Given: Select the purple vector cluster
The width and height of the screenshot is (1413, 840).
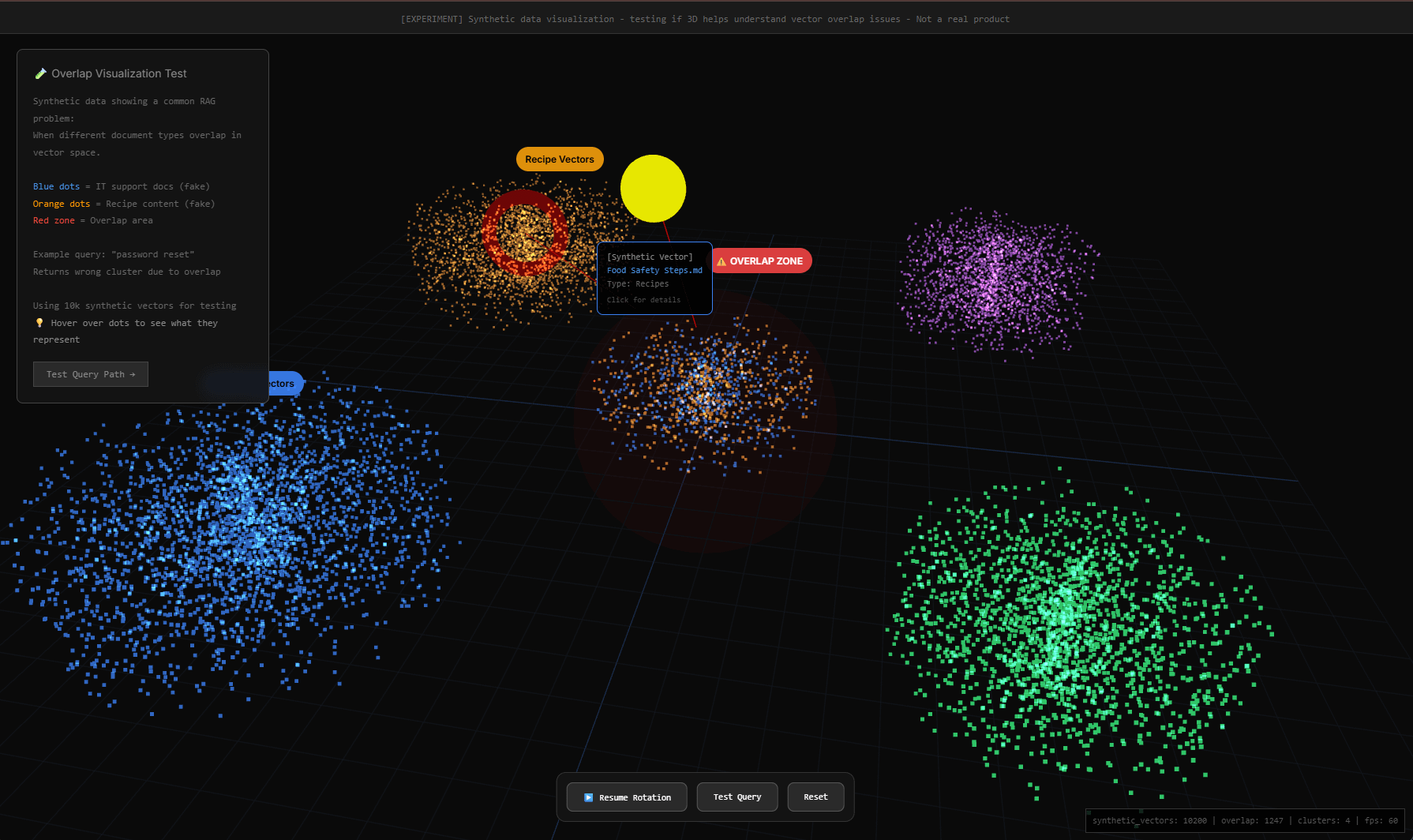Looking at the screenshot, I should 995,280.
